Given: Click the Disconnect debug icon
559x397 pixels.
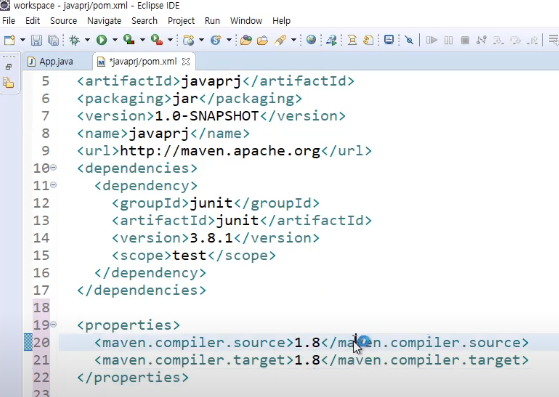Looking at the screenshot, I should 482,40.
